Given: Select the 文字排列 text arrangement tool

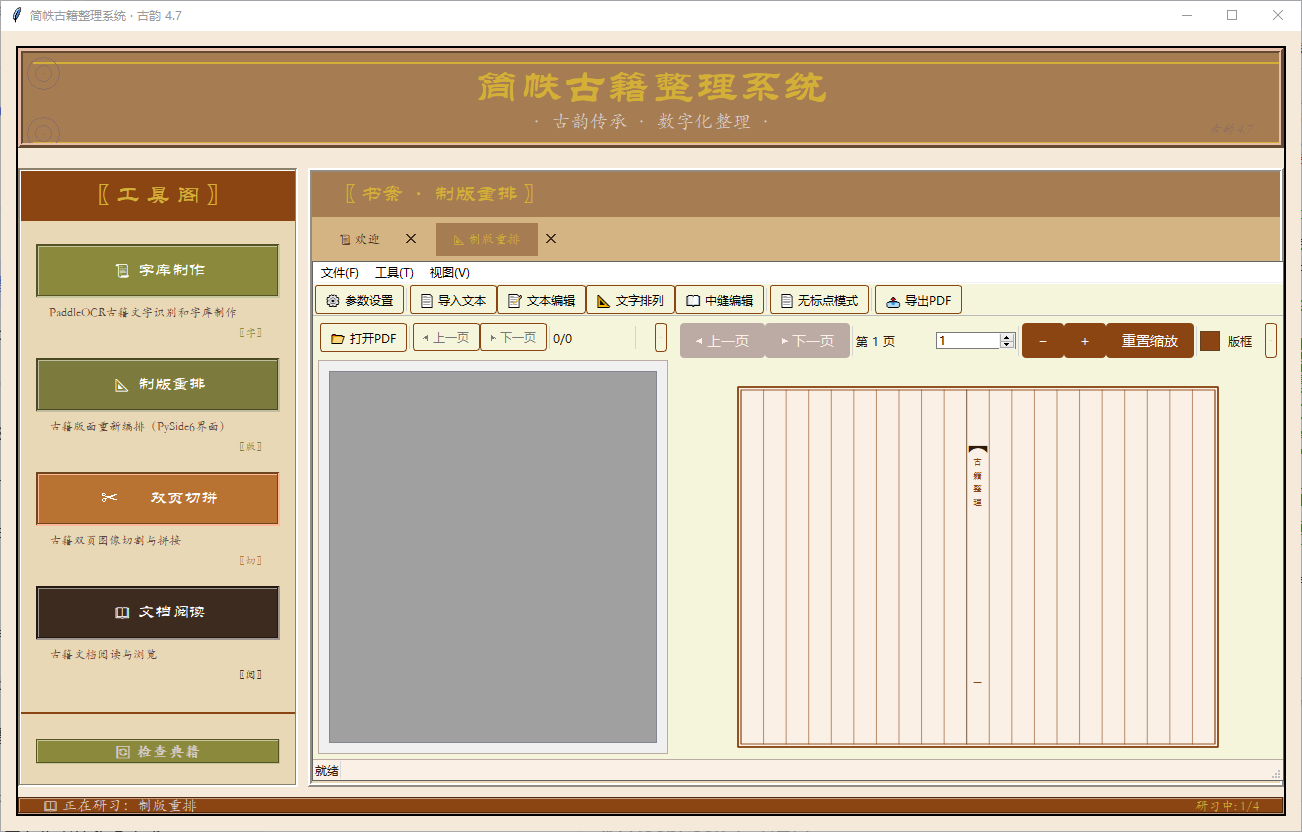Looking at the screenshot, I should [630, 299].
